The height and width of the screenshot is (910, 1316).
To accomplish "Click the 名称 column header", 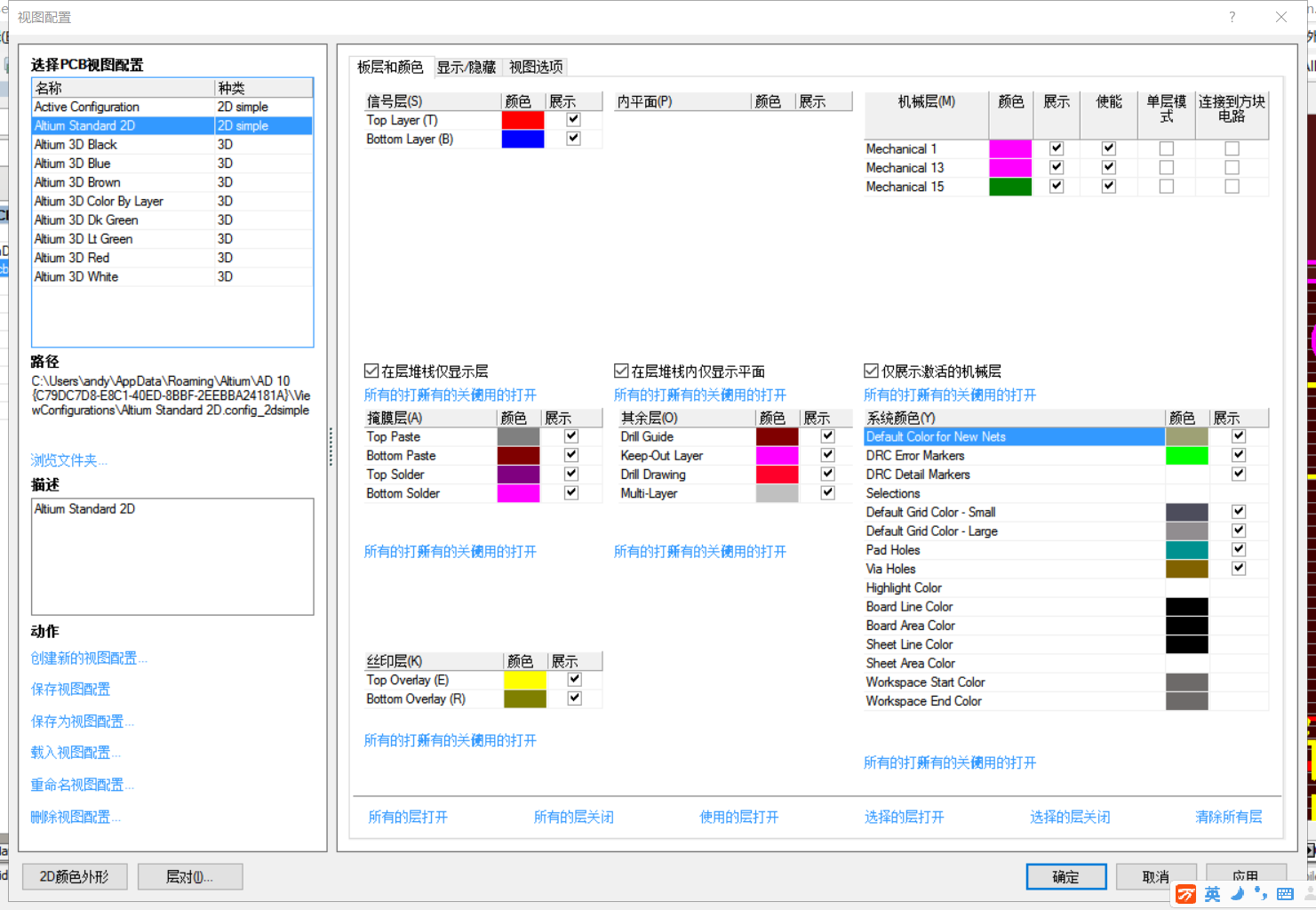I will pyautogui.click(x=124, y=87).
